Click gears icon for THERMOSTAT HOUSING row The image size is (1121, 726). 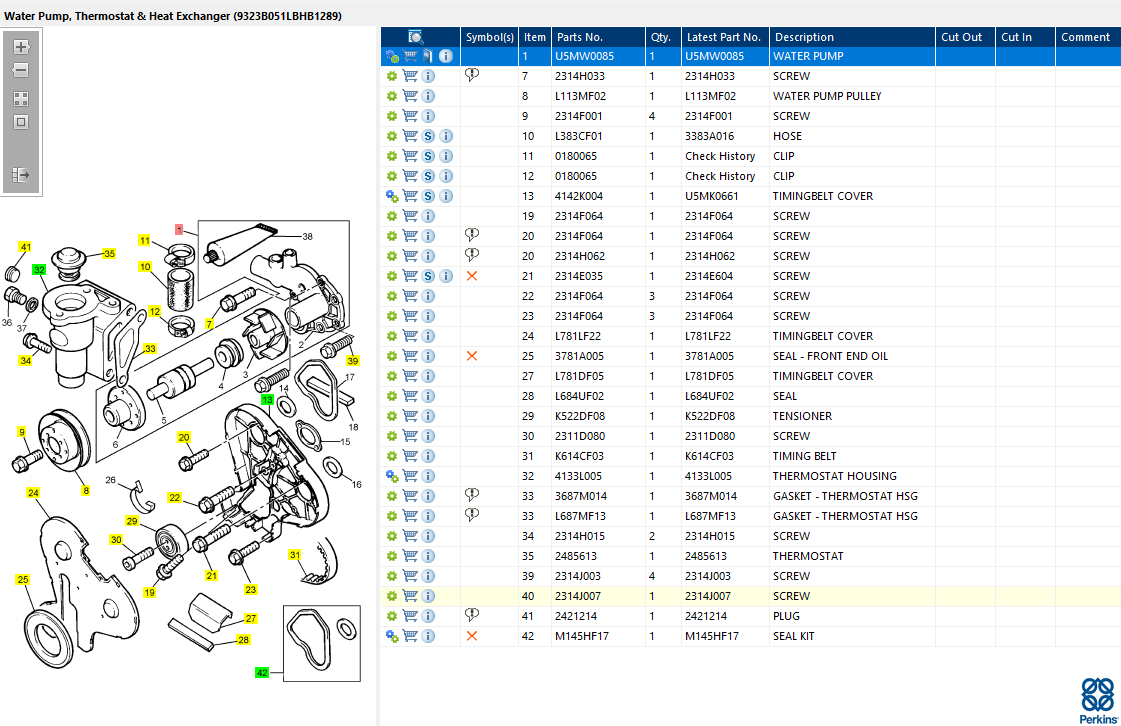pos(392,476)
